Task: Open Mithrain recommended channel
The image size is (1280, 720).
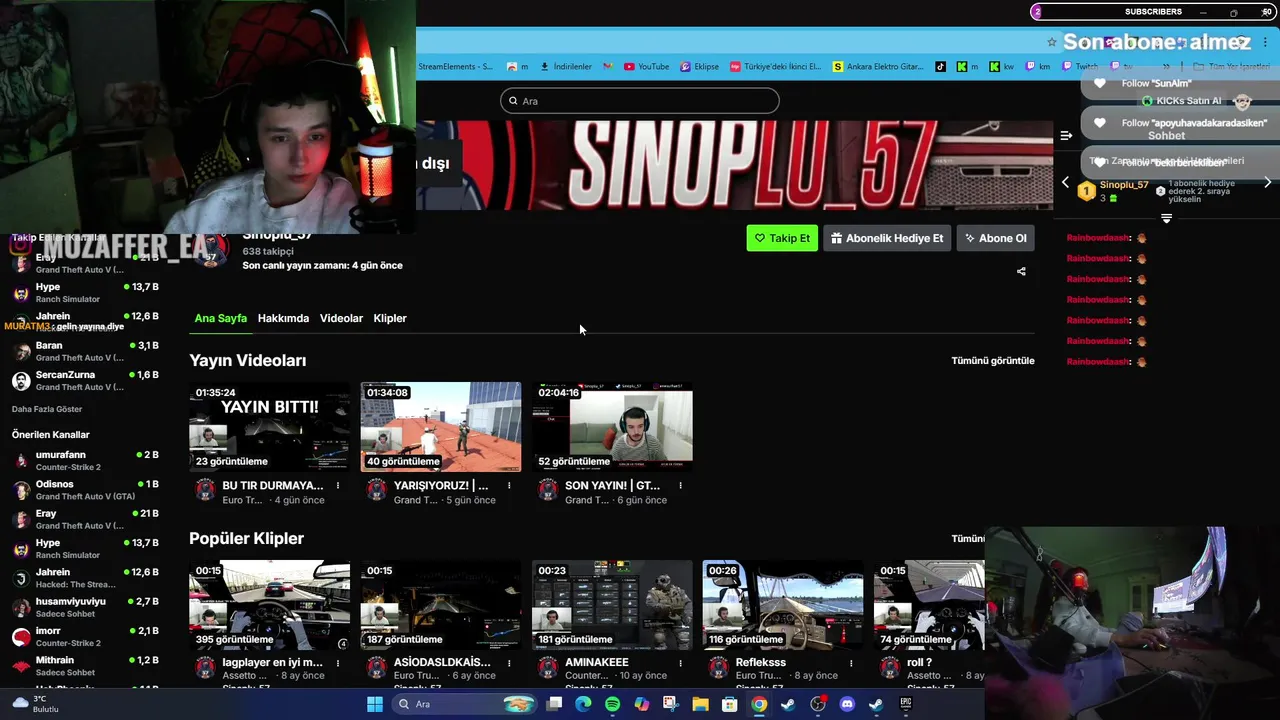Action: point(85,666)
